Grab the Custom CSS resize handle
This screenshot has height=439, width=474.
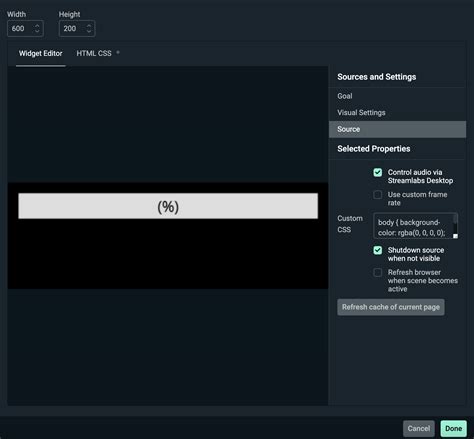[455, 236]
